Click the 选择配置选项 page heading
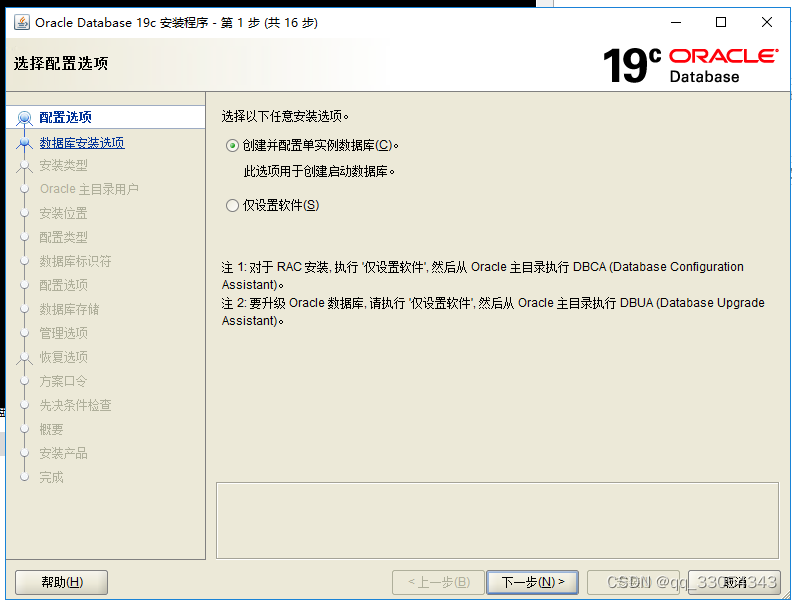Viewport: 792px width, 600px height. [61, 64]
